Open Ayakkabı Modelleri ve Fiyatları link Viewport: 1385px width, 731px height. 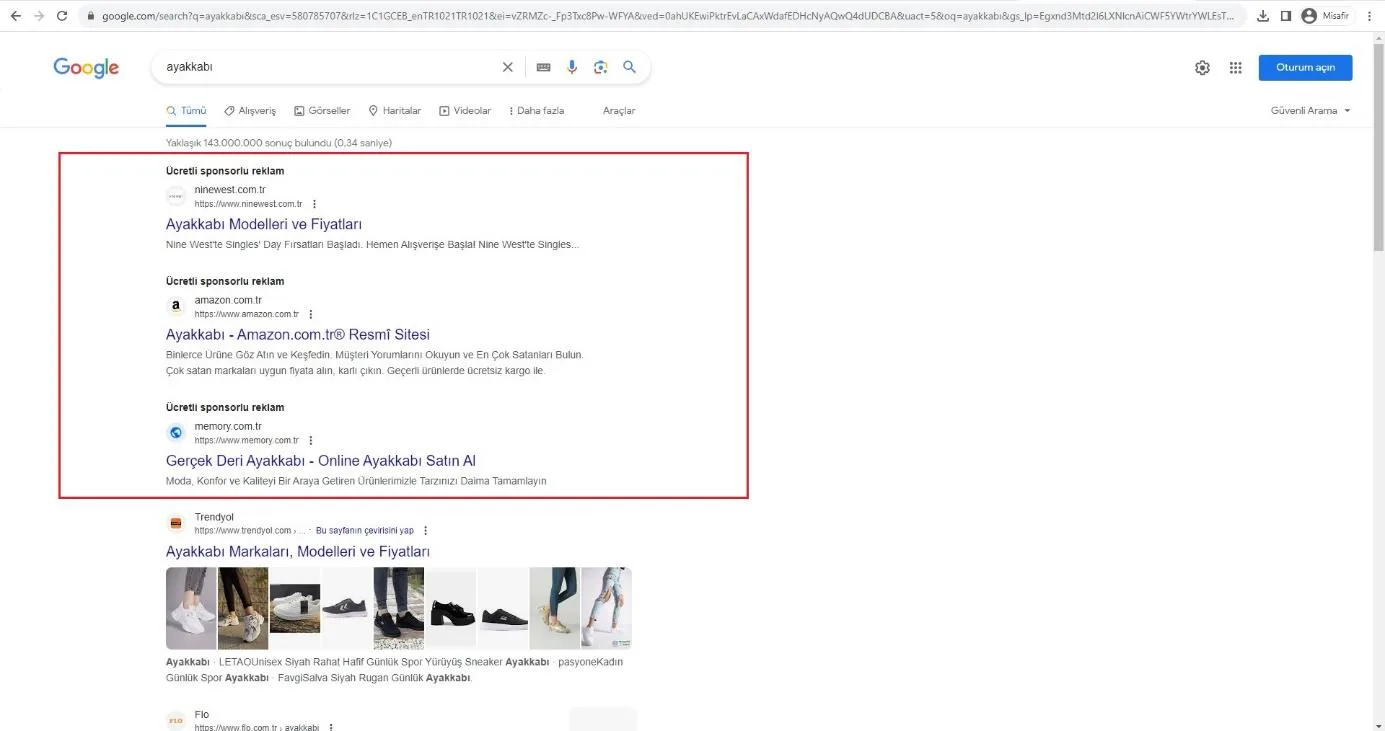tap(264, 224)
